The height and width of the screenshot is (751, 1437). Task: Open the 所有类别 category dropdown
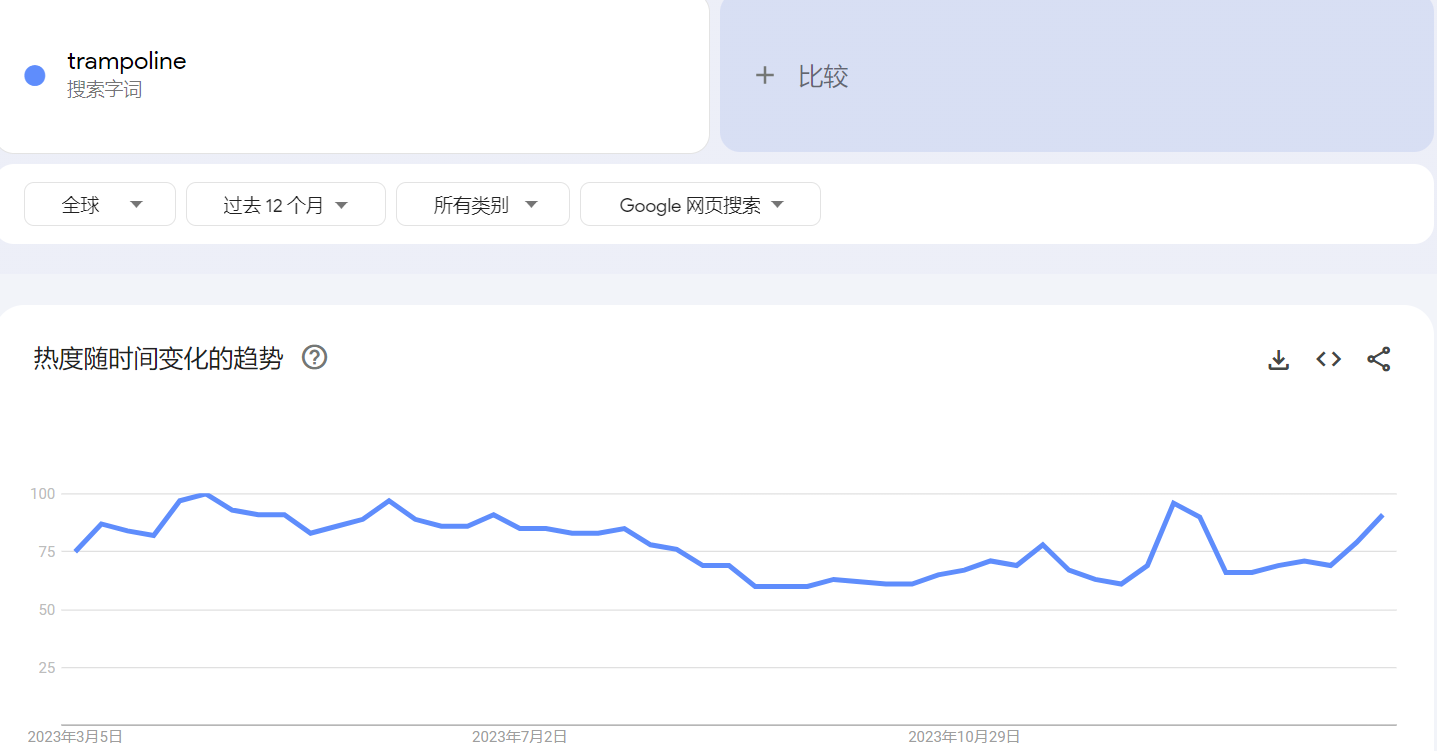pyautogui.click(x=483, y=204)
